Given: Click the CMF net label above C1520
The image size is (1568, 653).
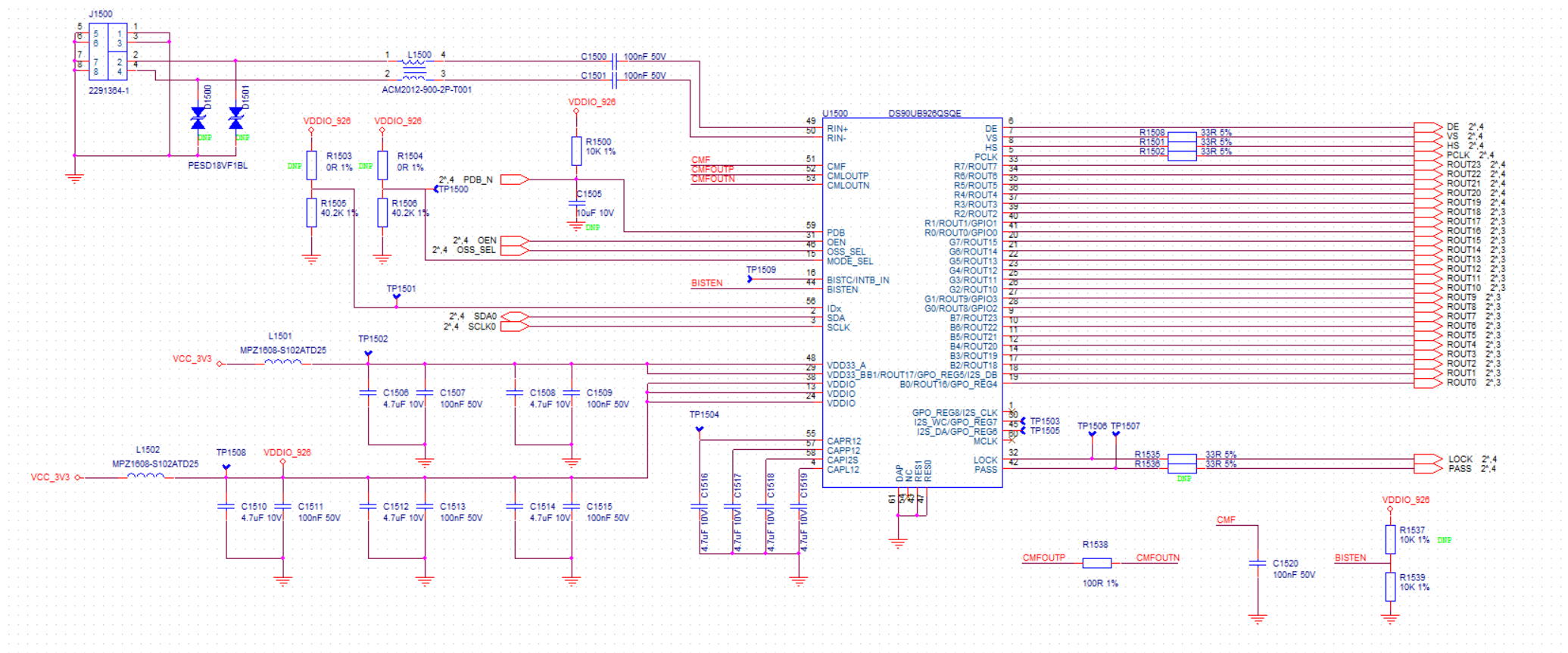Looking at the screenshot, I should [1226, 520].
